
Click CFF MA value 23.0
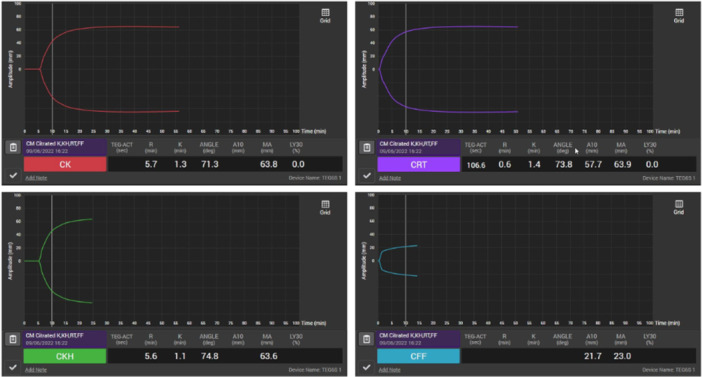[622, 356]
